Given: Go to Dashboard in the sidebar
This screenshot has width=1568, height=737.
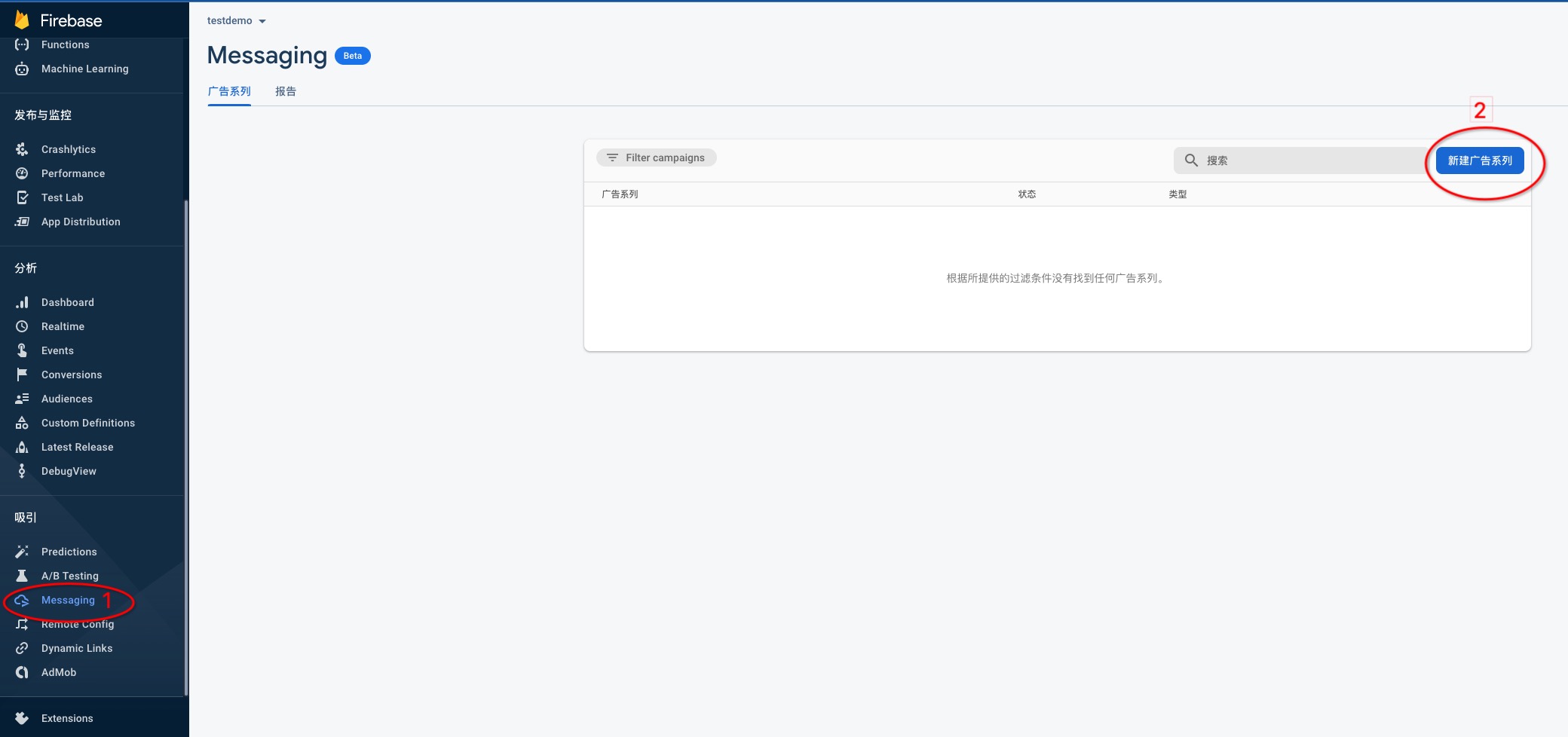Looking at the screenshot, I should point(68,302).
